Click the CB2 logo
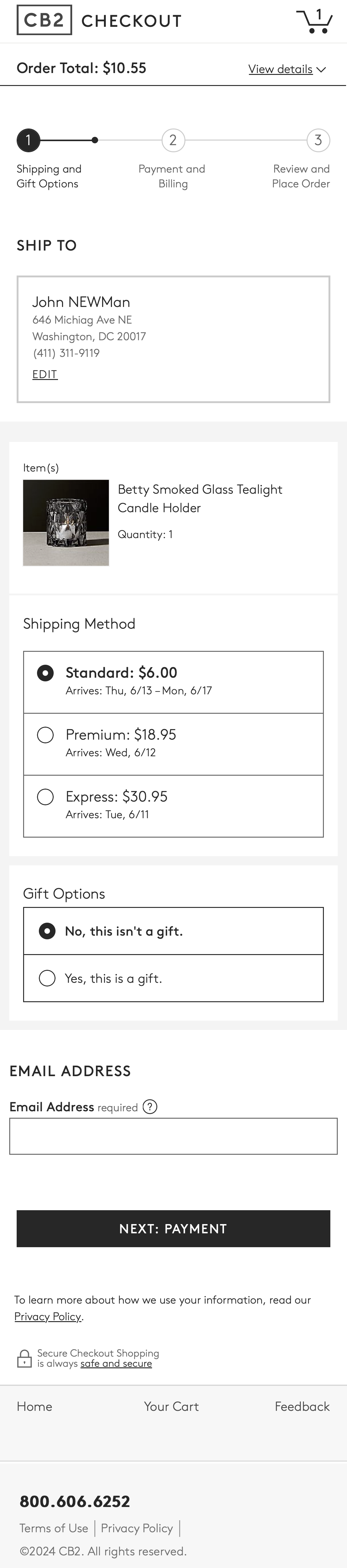The width and height of the screenshot is (347, 1568). 44,20
